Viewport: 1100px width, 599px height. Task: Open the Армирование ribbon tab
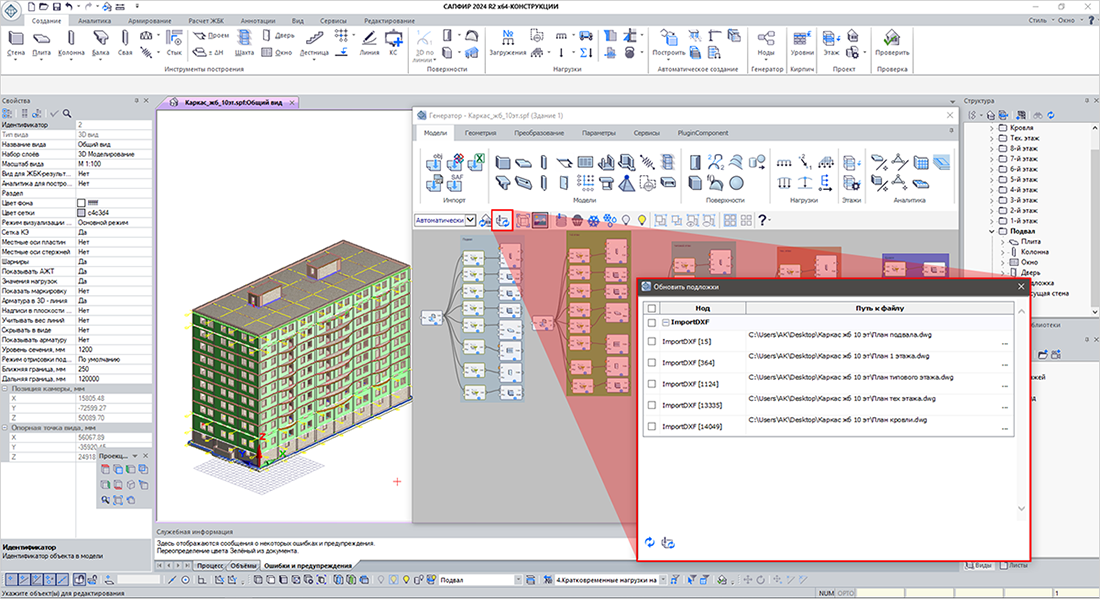click(150, 21)
